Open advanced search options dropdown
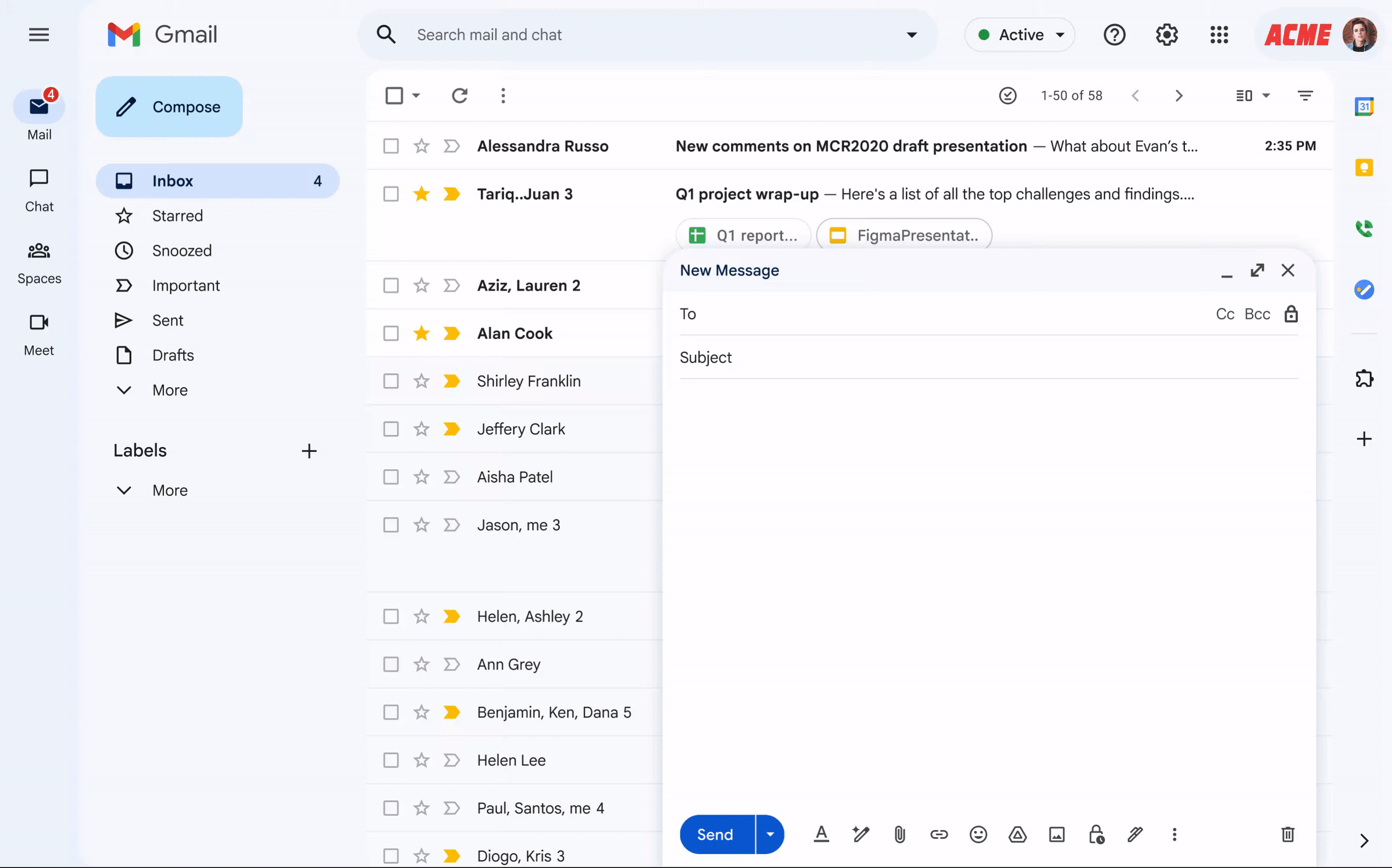1392x868 pixels. [911, 34]
